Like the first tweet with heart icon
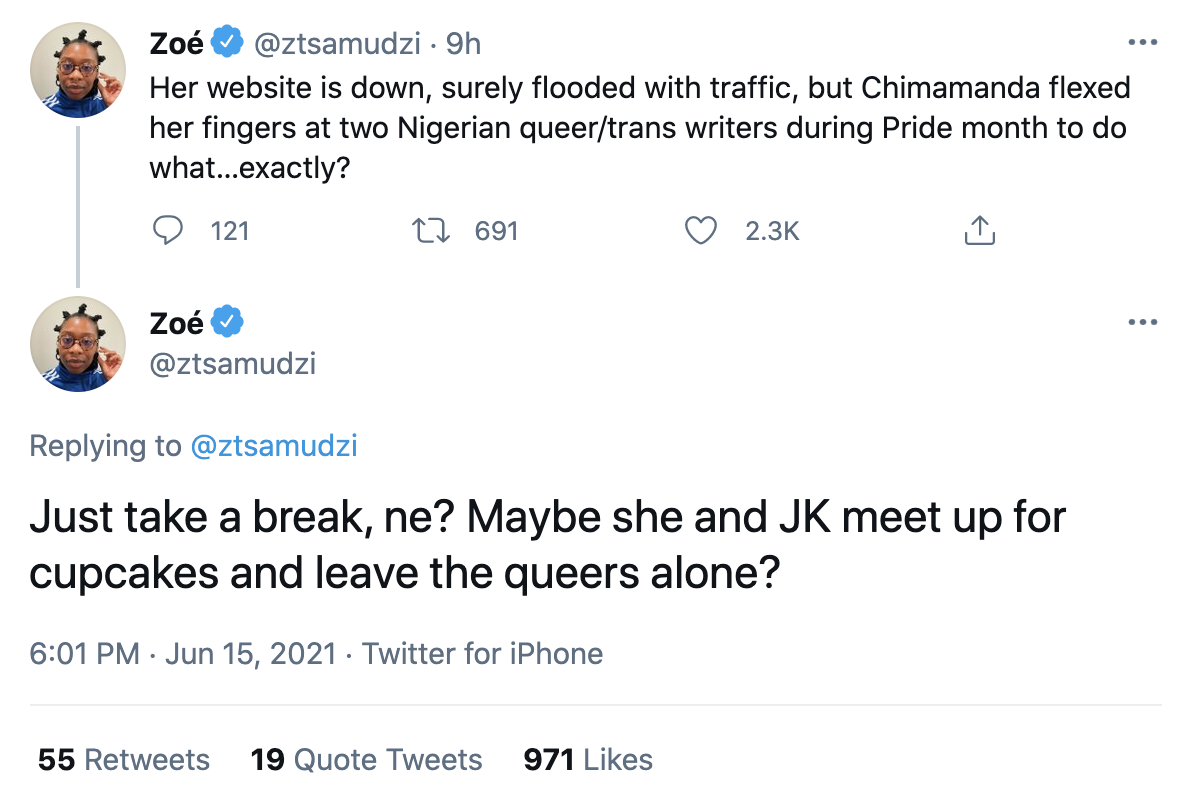 coord(700,230)
